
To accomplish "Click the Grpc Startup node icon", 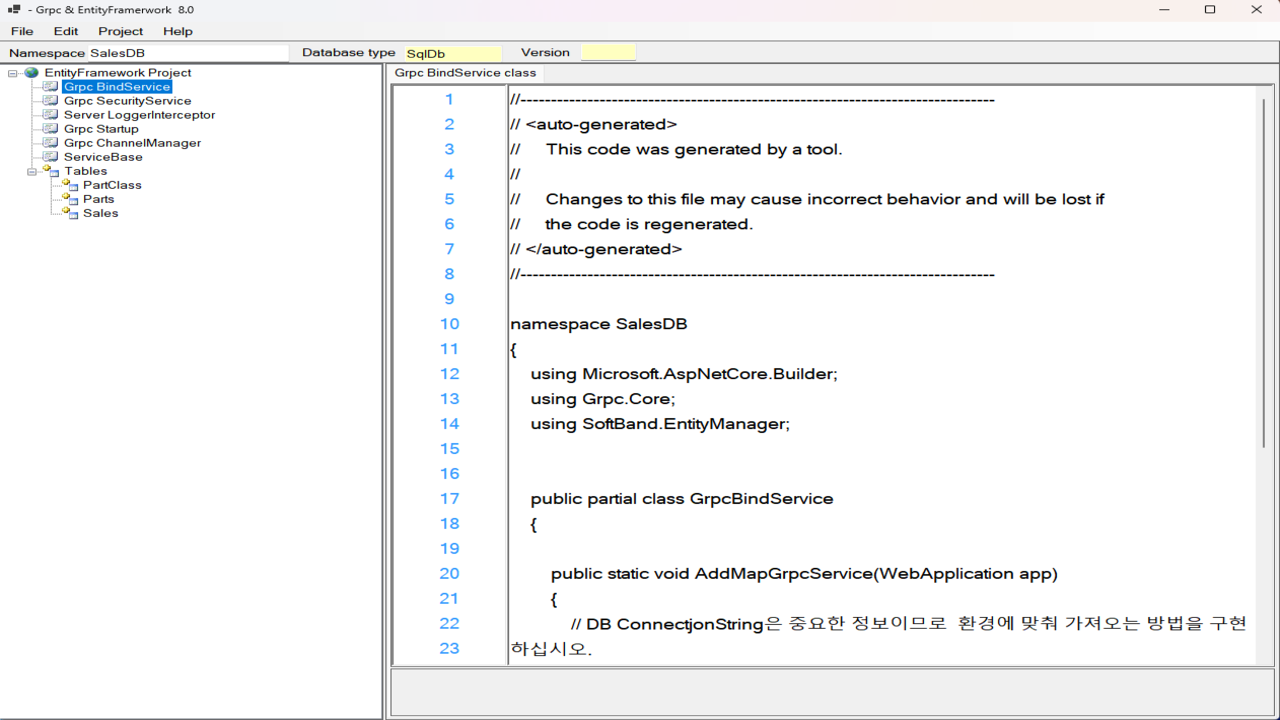I will tap(50, 129).
